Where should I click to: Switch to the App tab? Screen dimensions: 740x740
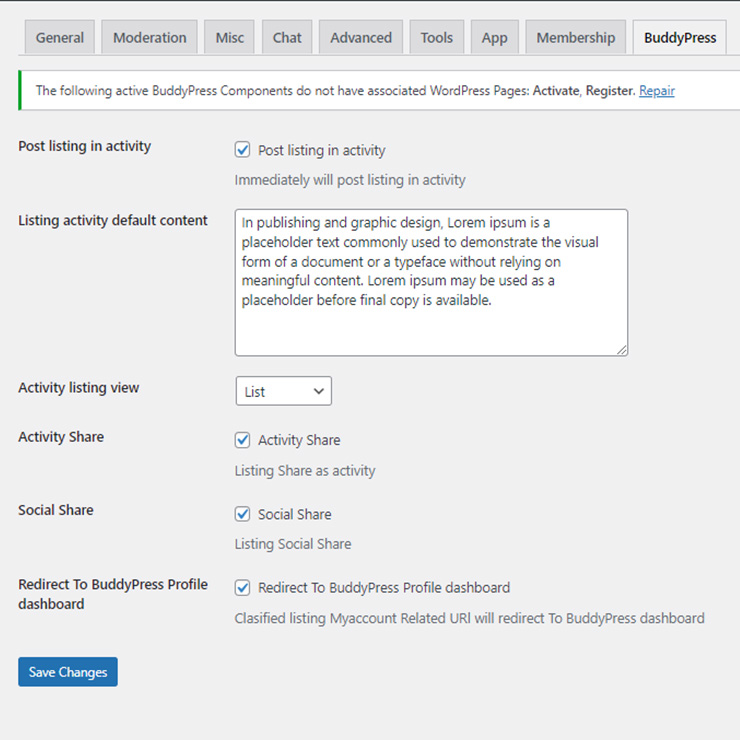pos(495,37)
